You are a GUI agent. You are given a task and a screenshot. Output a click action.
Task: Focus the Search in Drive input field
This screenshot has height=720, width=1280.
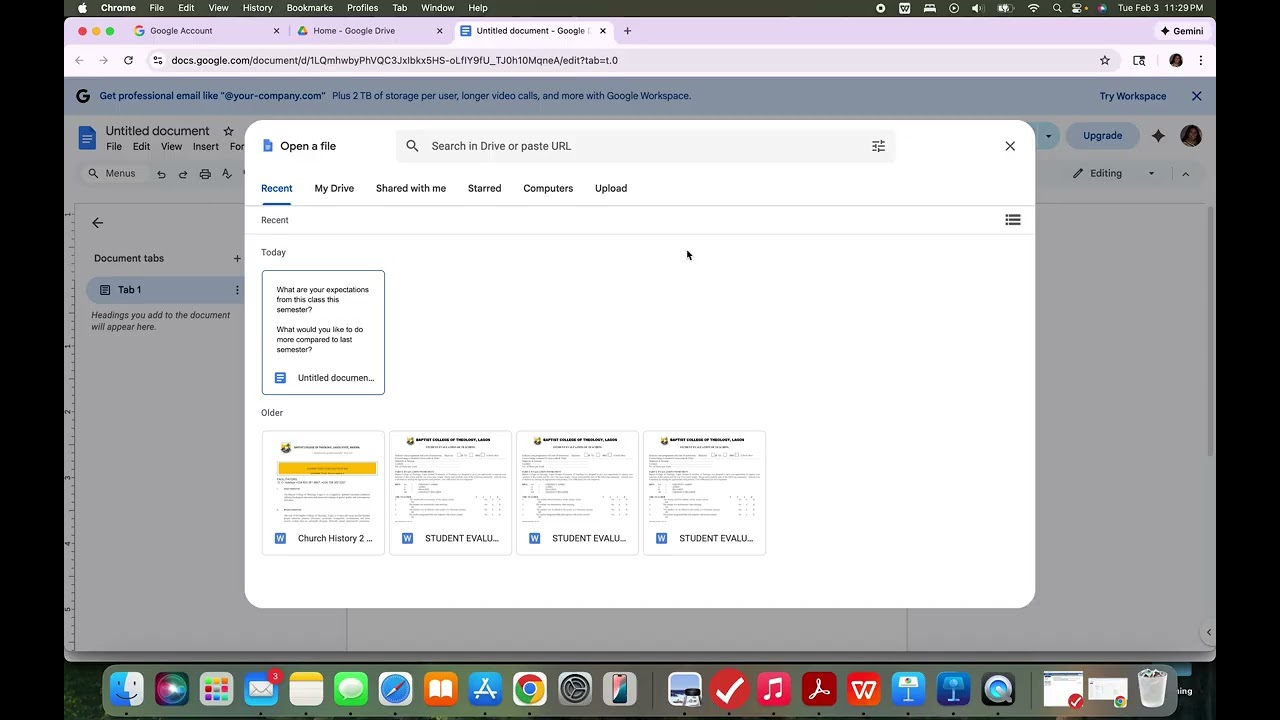[645, 146]
